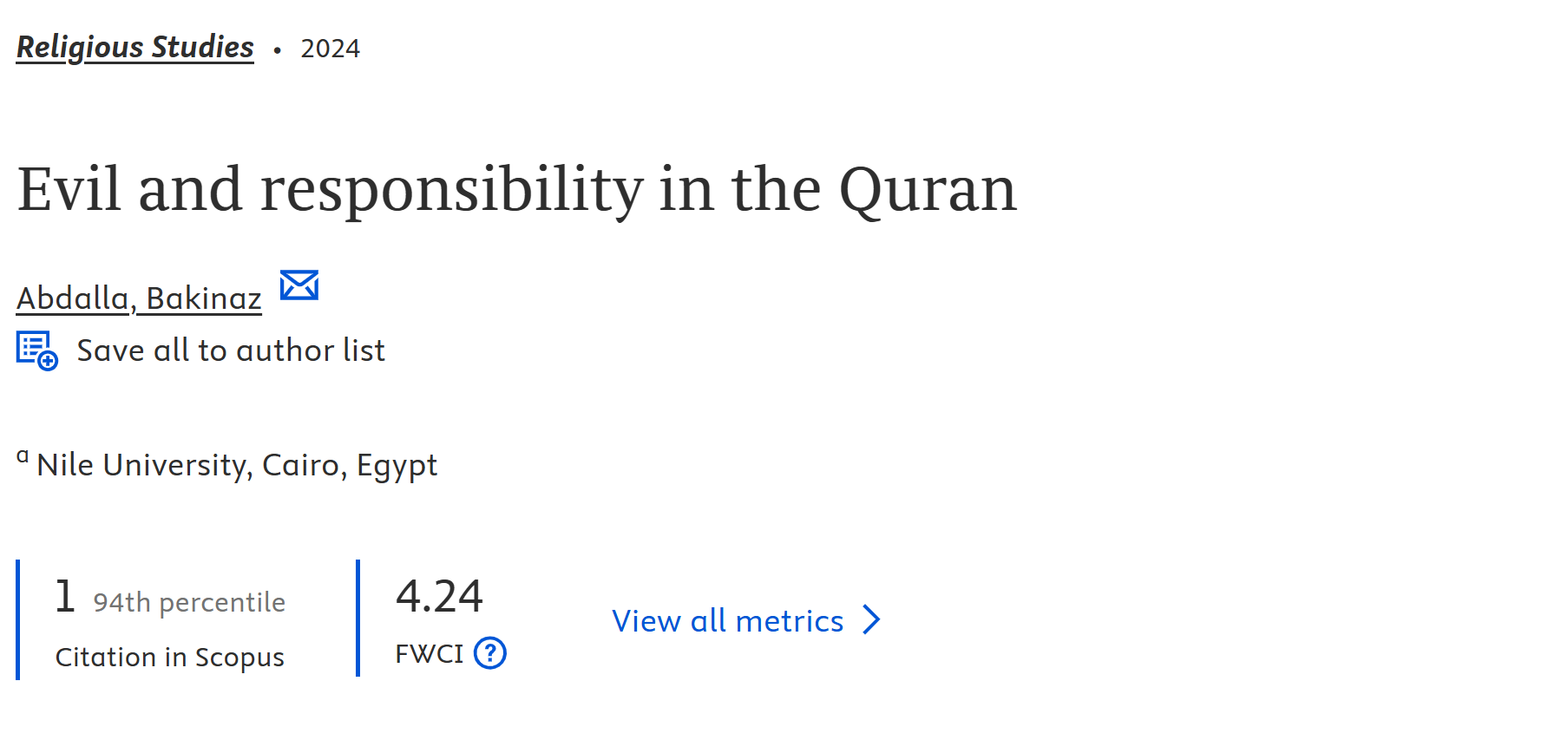Click the superscript a affiliation marker

pyautogui.click(x=23, y=455)
